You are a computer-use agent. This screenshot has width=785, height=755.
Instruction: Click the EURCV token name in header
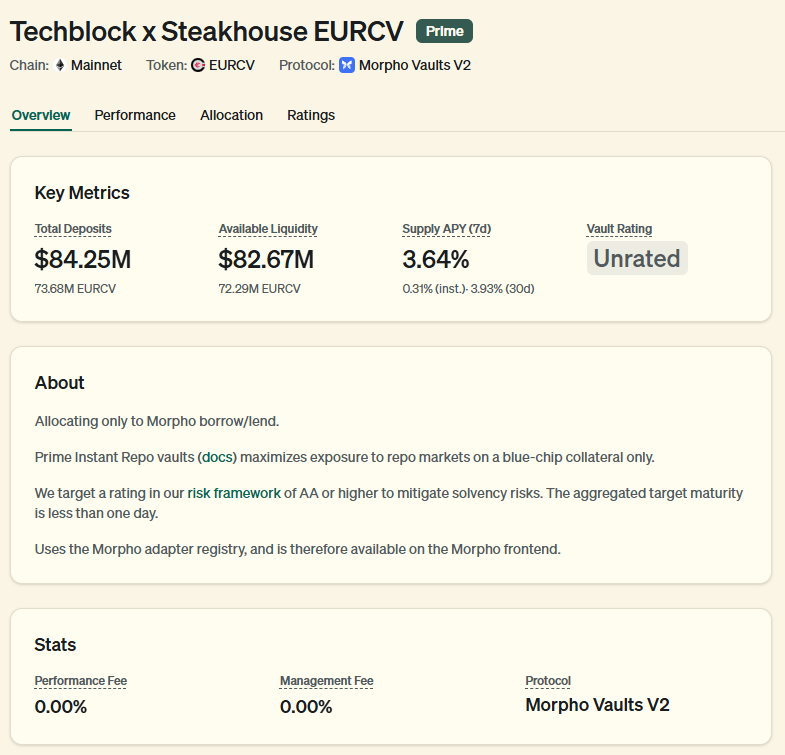(x=232, y=66)
